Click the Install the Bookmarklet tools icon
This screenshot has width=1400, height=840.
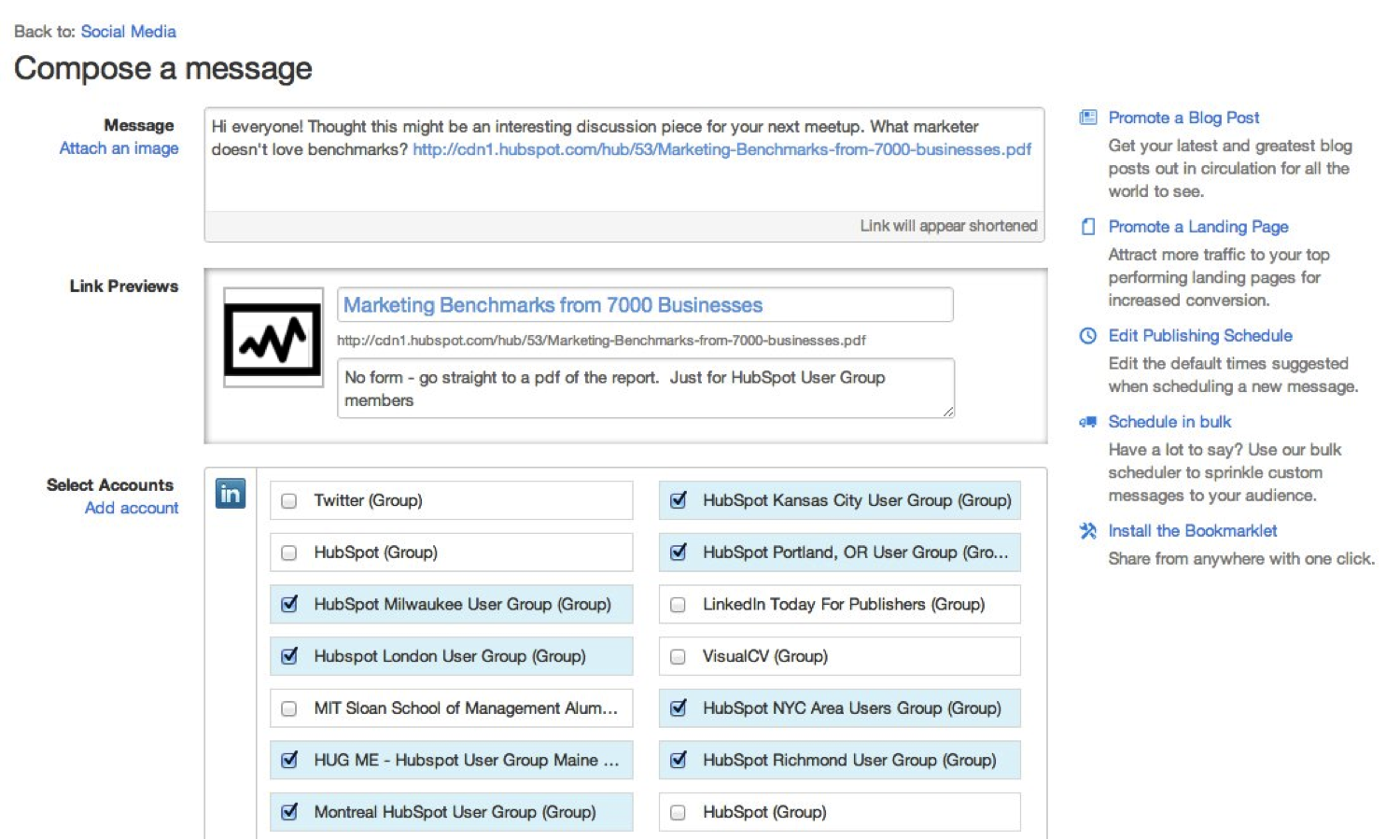(x=1087, y=531)
